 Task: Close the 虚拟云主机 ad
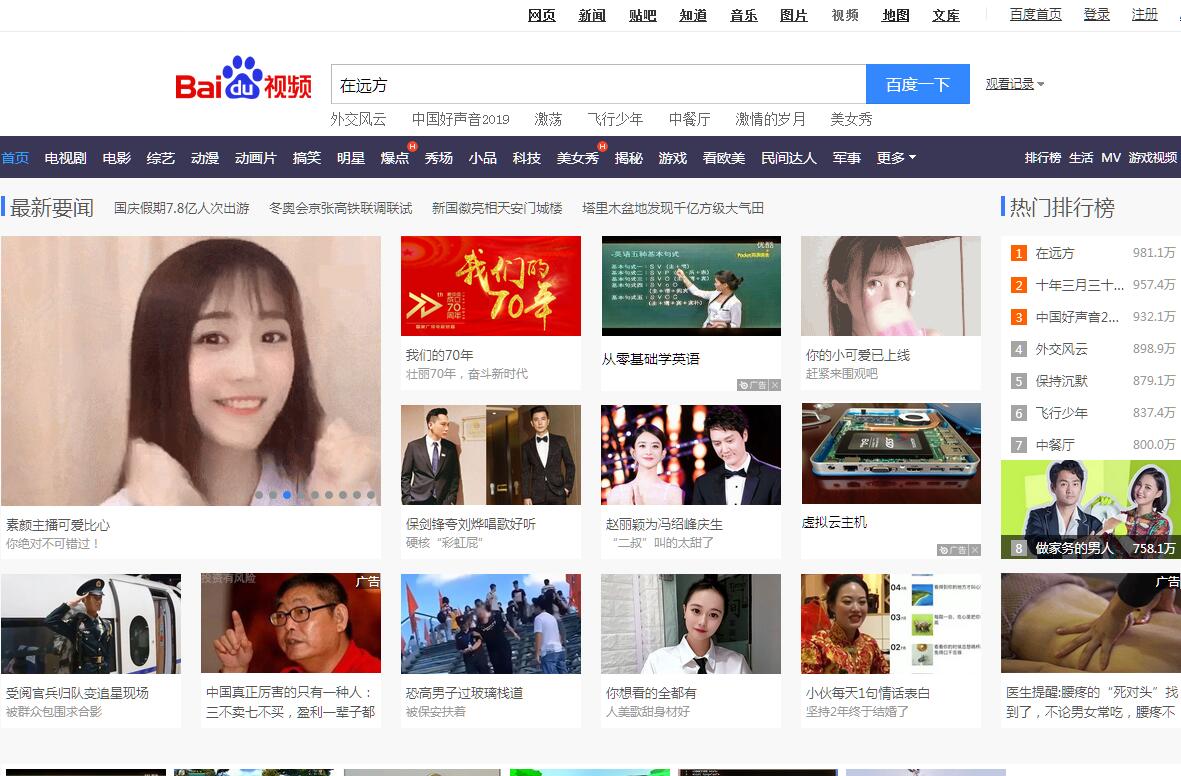(x=975, y=550)
